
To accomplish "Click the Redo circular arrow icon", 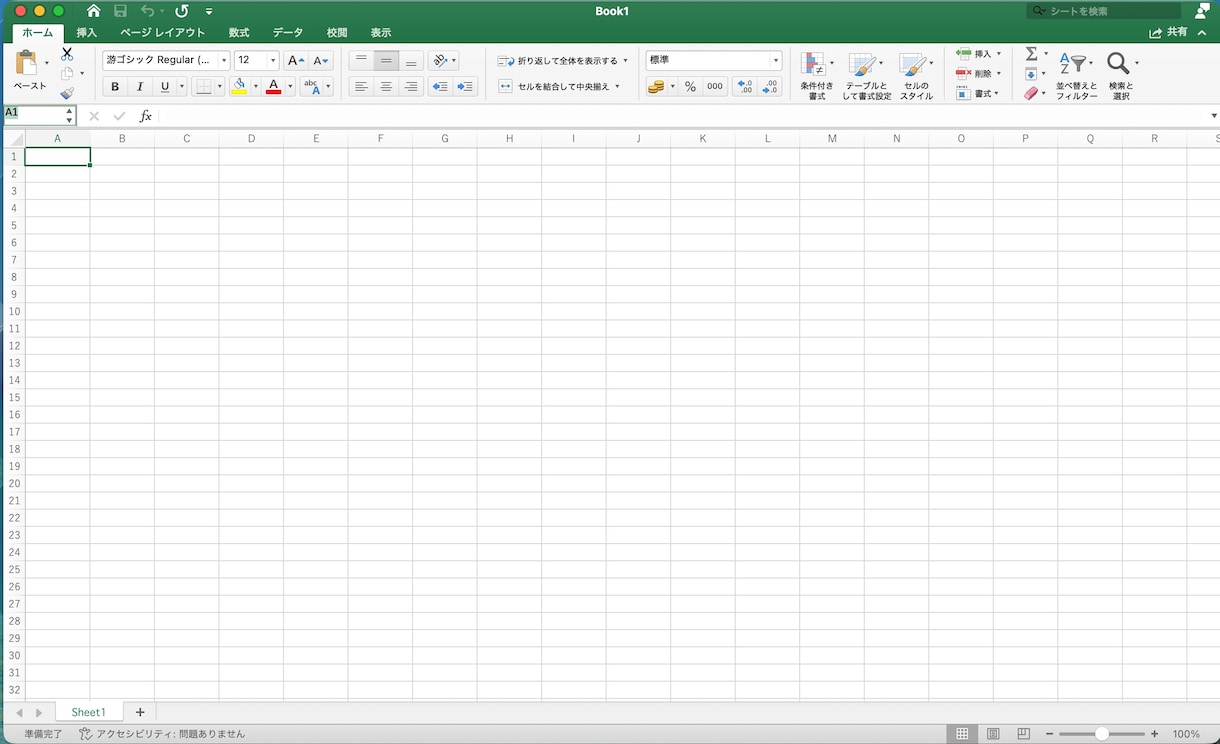I will tap(182, 11).
